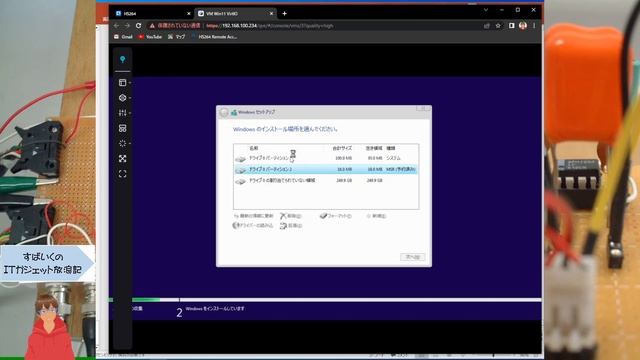Click the address bar showing 192.168.100.234
Viewport: 640px width, 360px height.
(x=269, y=25)
